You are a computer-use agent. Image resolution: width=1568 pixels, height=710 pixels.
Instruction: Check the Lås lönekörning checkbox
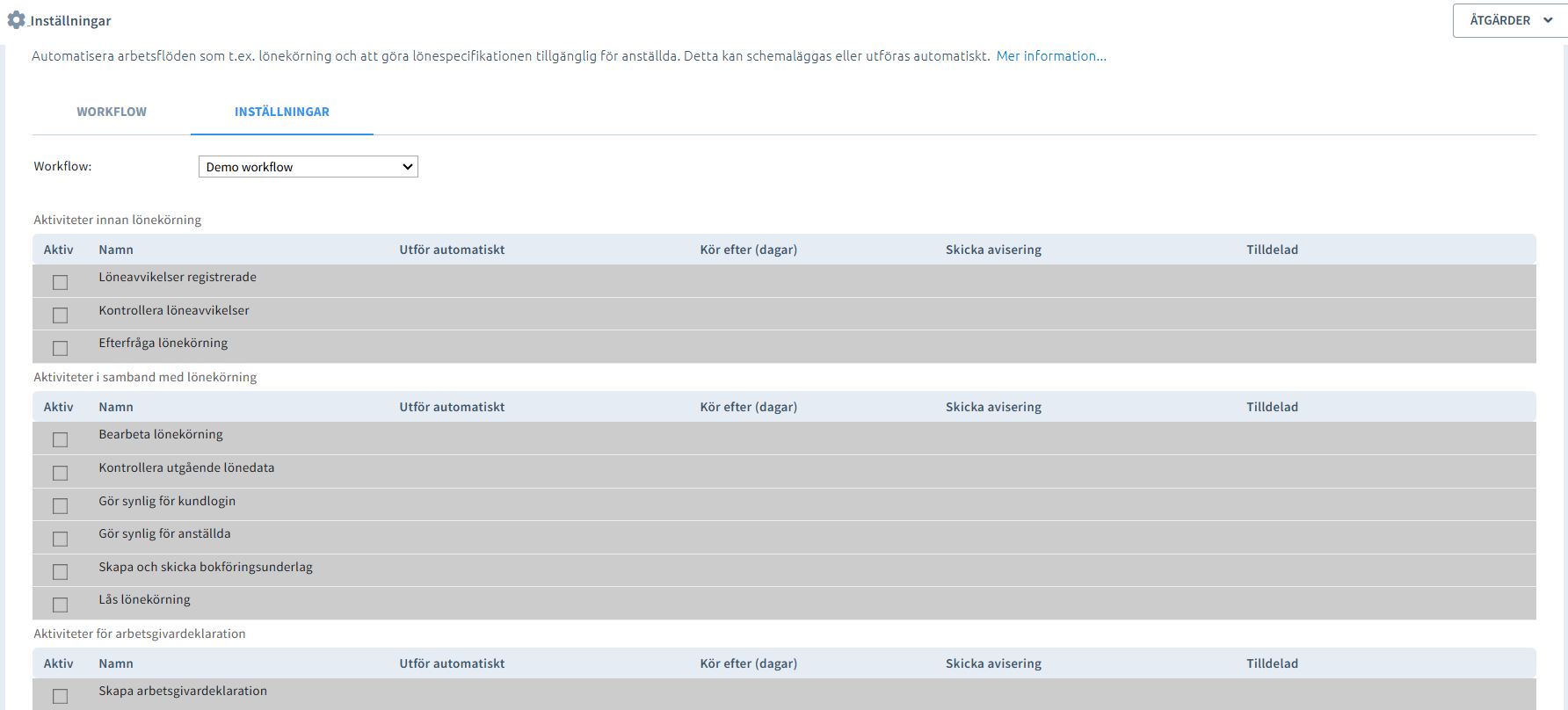60,605
